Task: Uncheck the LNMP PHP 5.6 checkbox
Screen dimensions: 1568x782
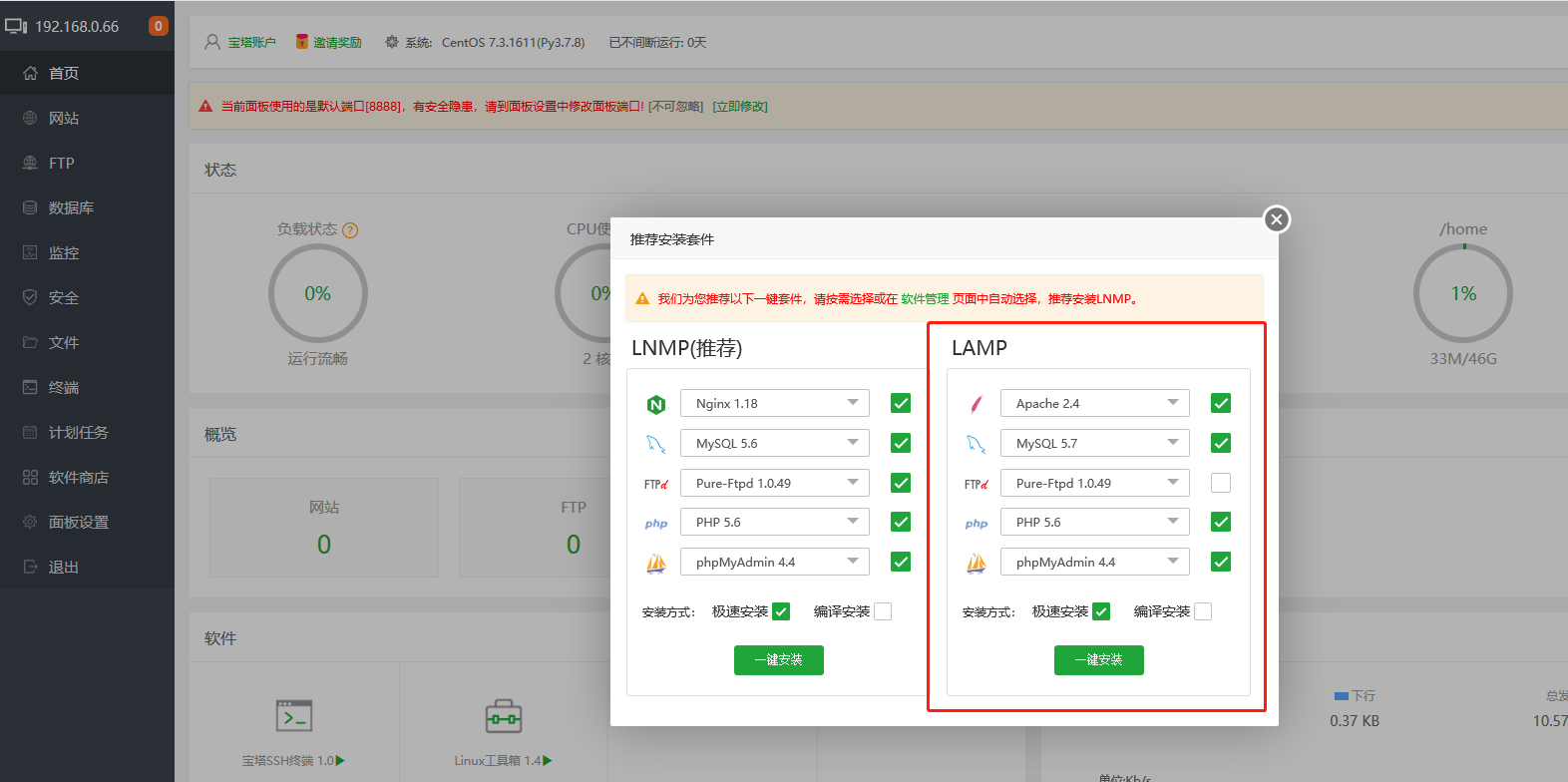Action: (x=901, y=522)
